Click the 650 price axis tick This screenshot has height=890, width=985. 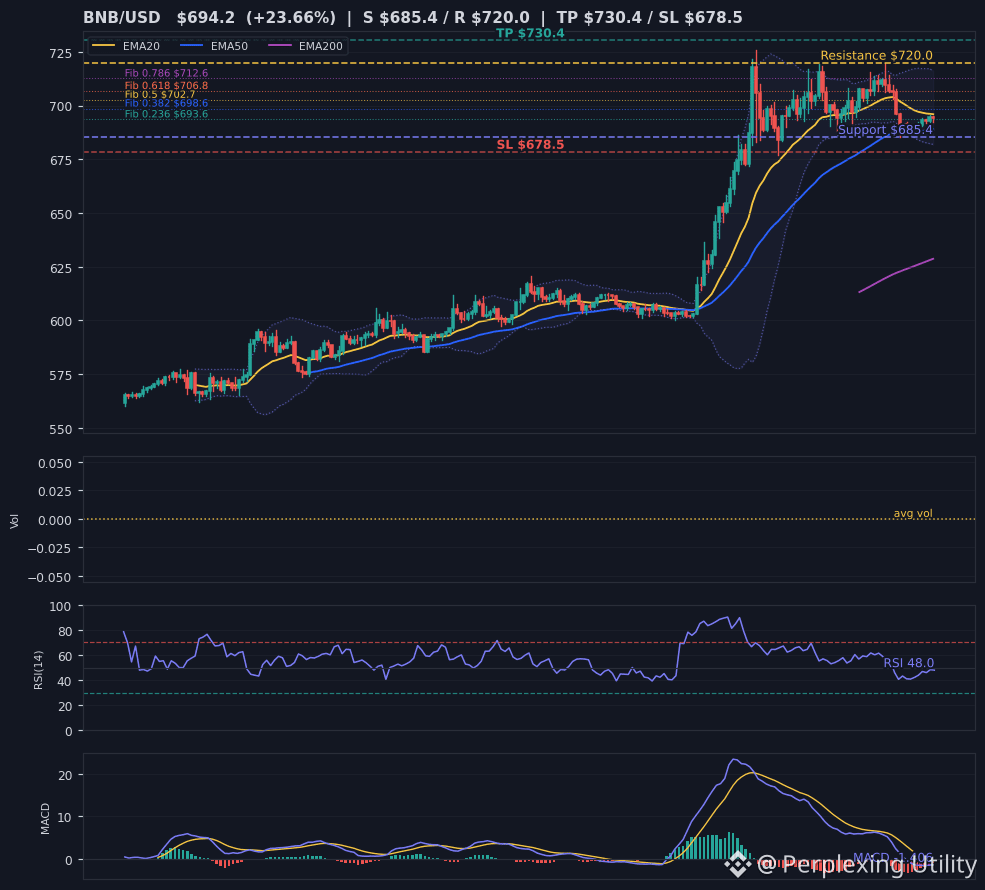[x=62, y=214]
